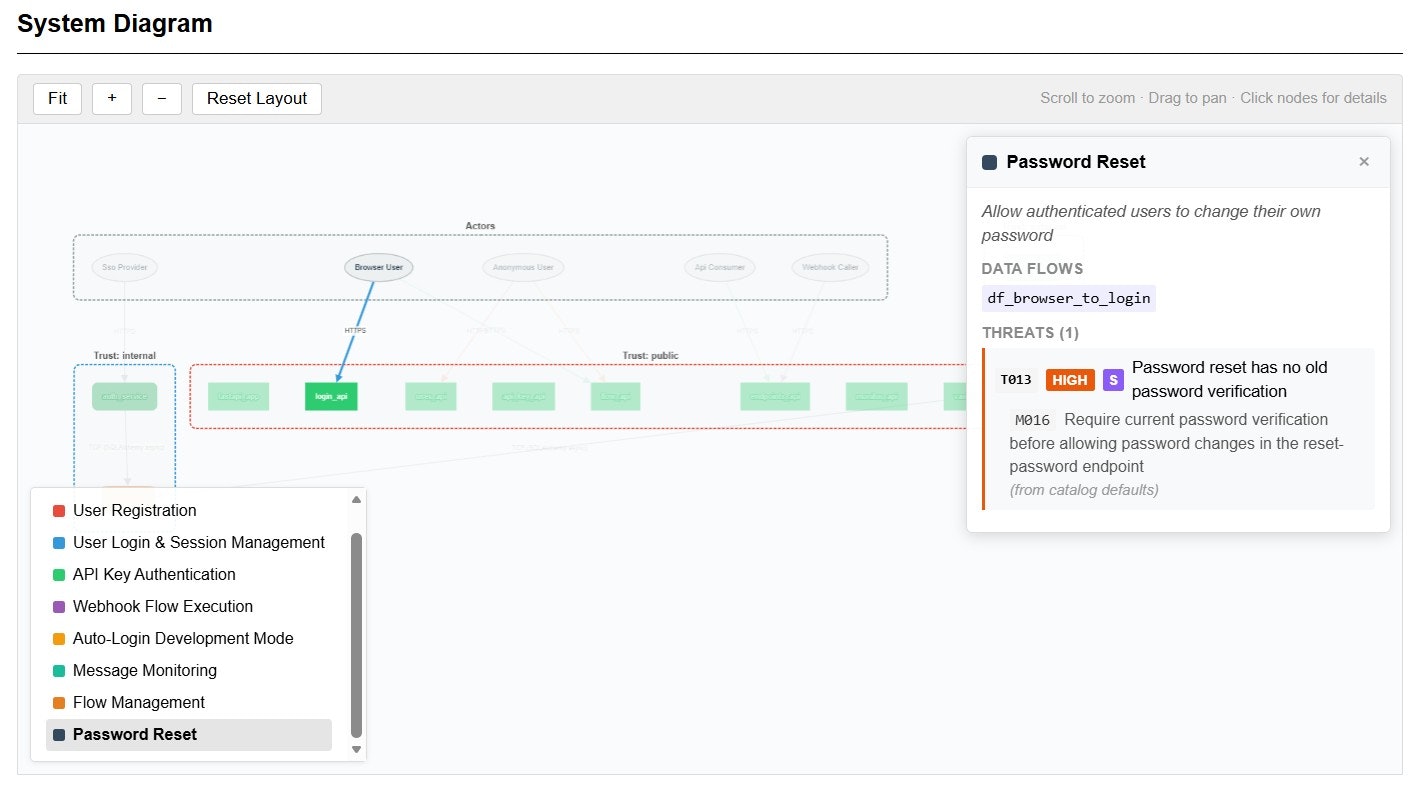Click the df_browser_to_login data flow chip
1420x785 pixels.
[x=1068, y=297]
